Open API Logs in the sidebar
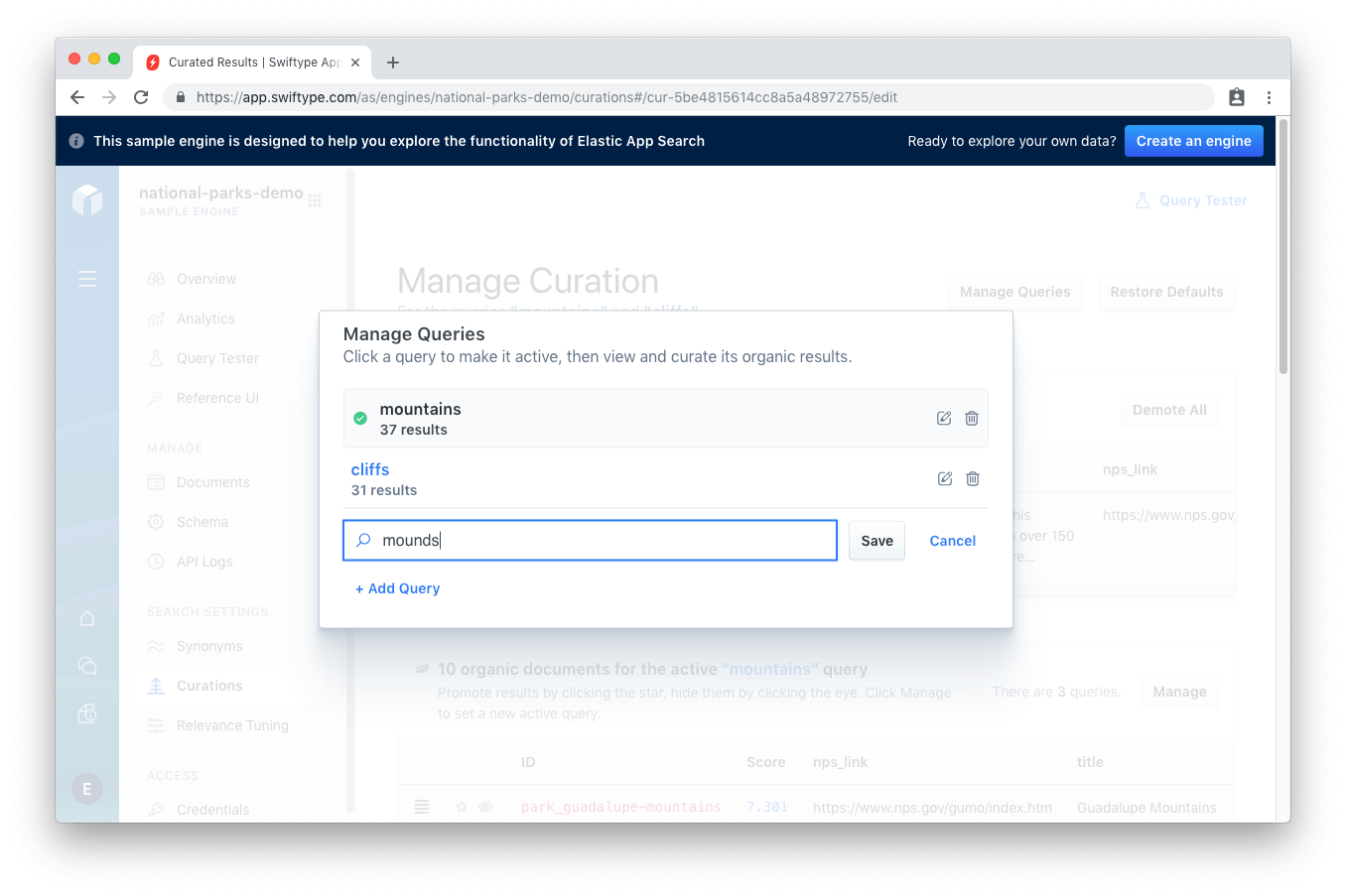Image resolution: width=1346 pixels, height=896 pixels. (204, 562)
